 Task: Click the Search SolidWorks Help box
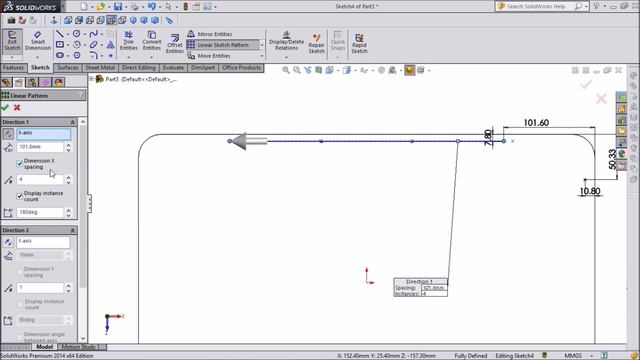tap(540, 6)
